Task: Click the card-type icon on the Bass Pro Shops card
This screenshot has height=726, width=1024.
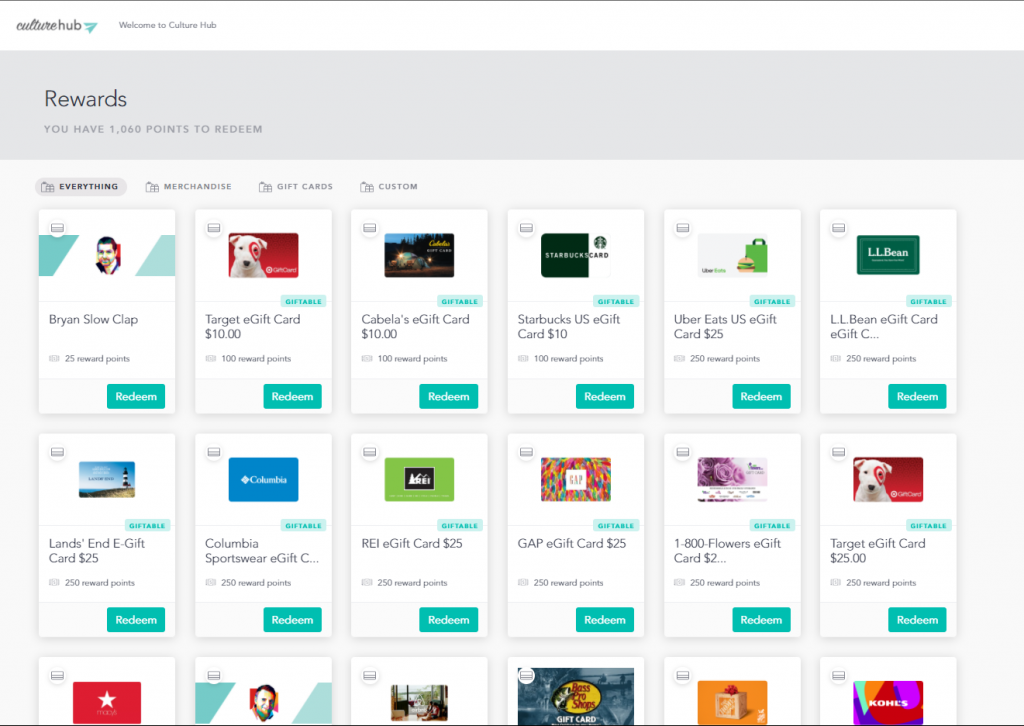Action: click(526, 676)
